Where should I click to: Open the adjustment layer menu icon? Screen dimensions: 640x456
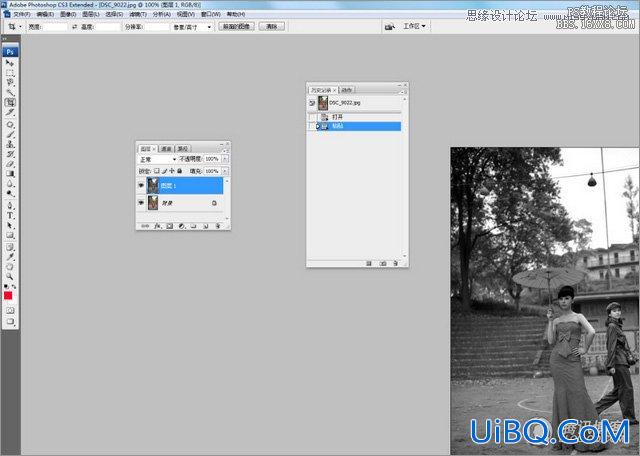182,226
